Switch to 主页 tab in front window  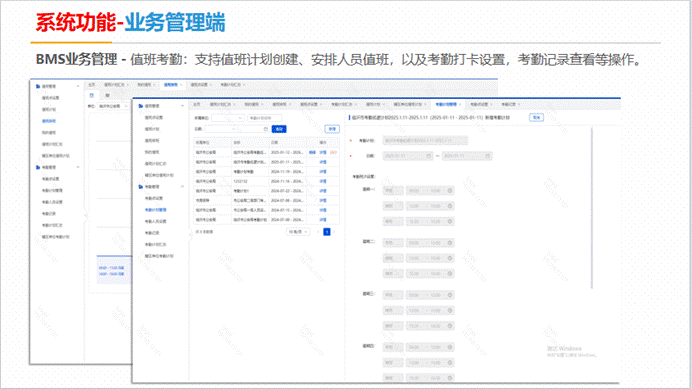coord(197,105)
